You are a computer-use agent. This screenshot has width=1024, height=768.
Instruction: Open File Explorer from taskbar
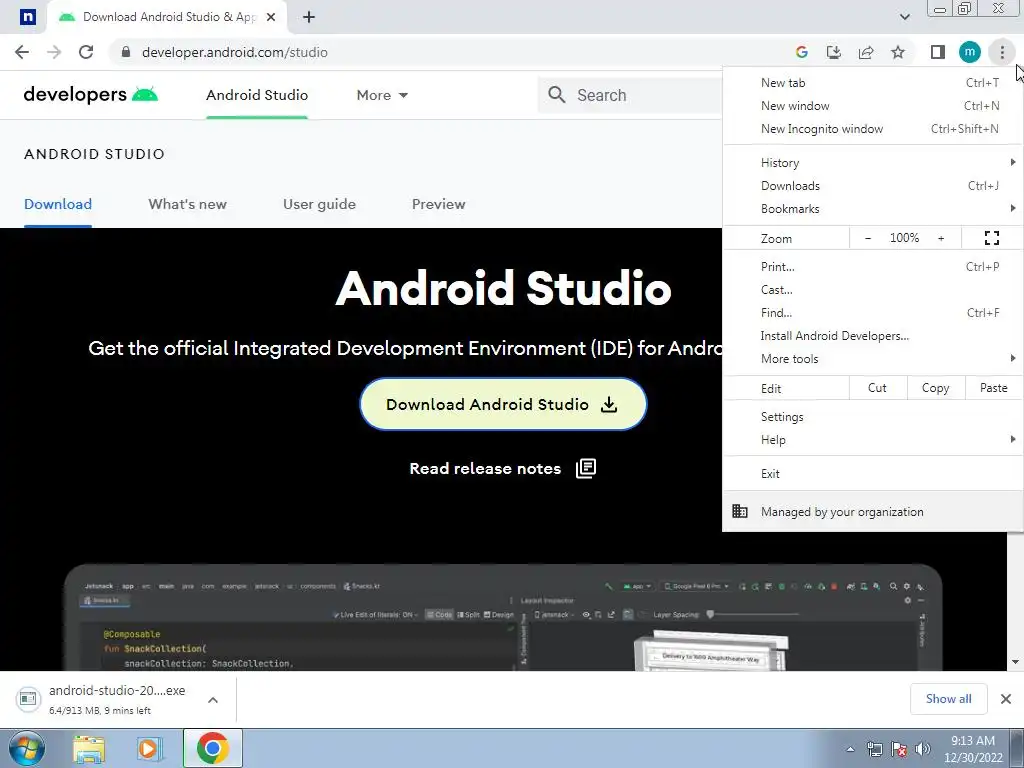coord(89,748)
